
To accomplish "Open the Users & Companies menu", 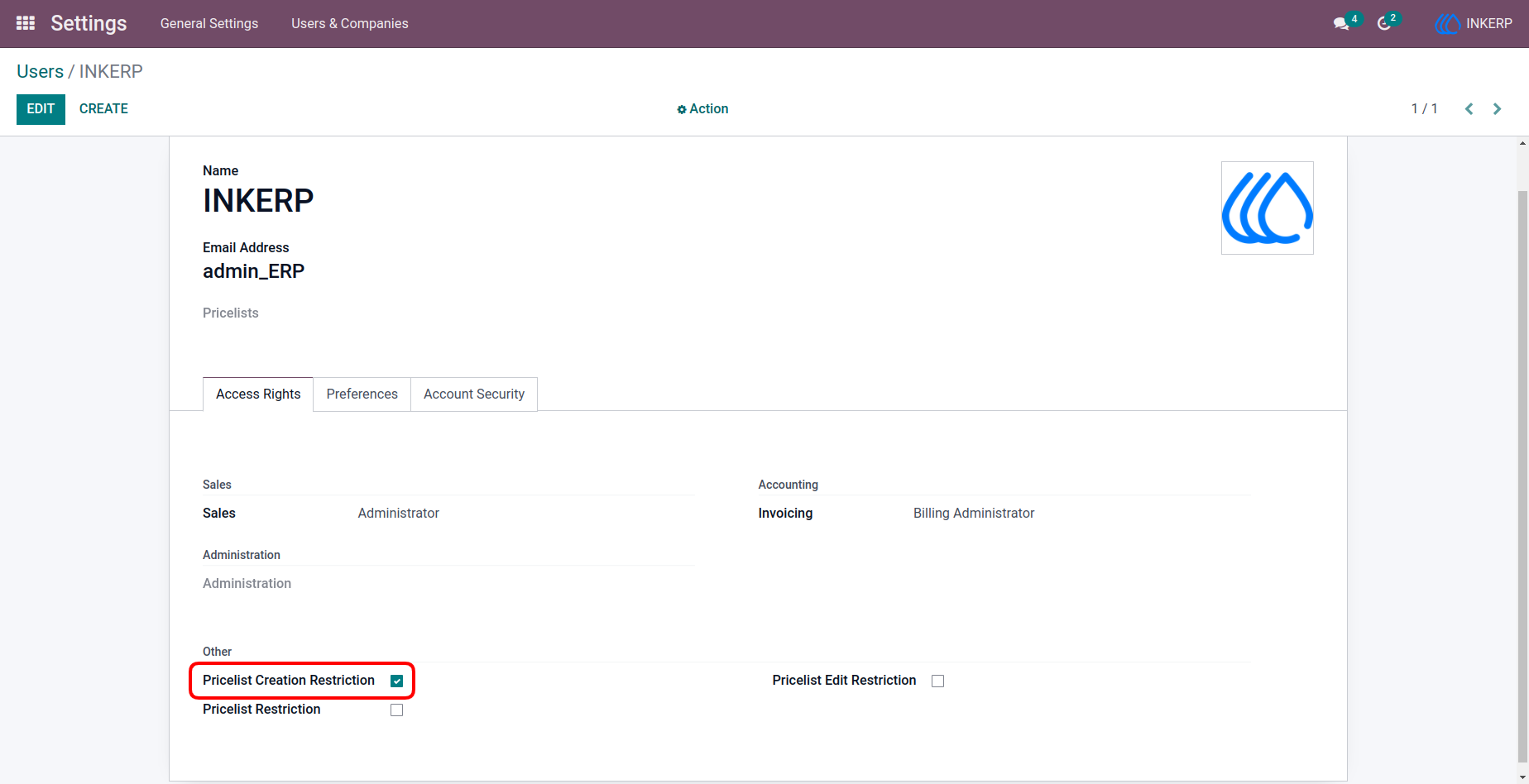I will (350, 24).
